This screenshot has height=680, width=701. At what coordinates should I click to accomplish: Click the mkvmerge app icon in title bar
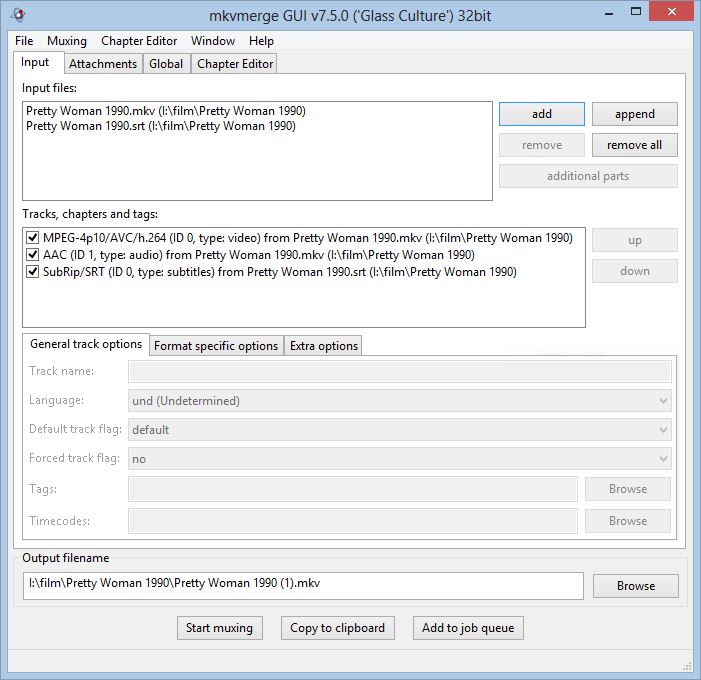click(x=18, y=15)
